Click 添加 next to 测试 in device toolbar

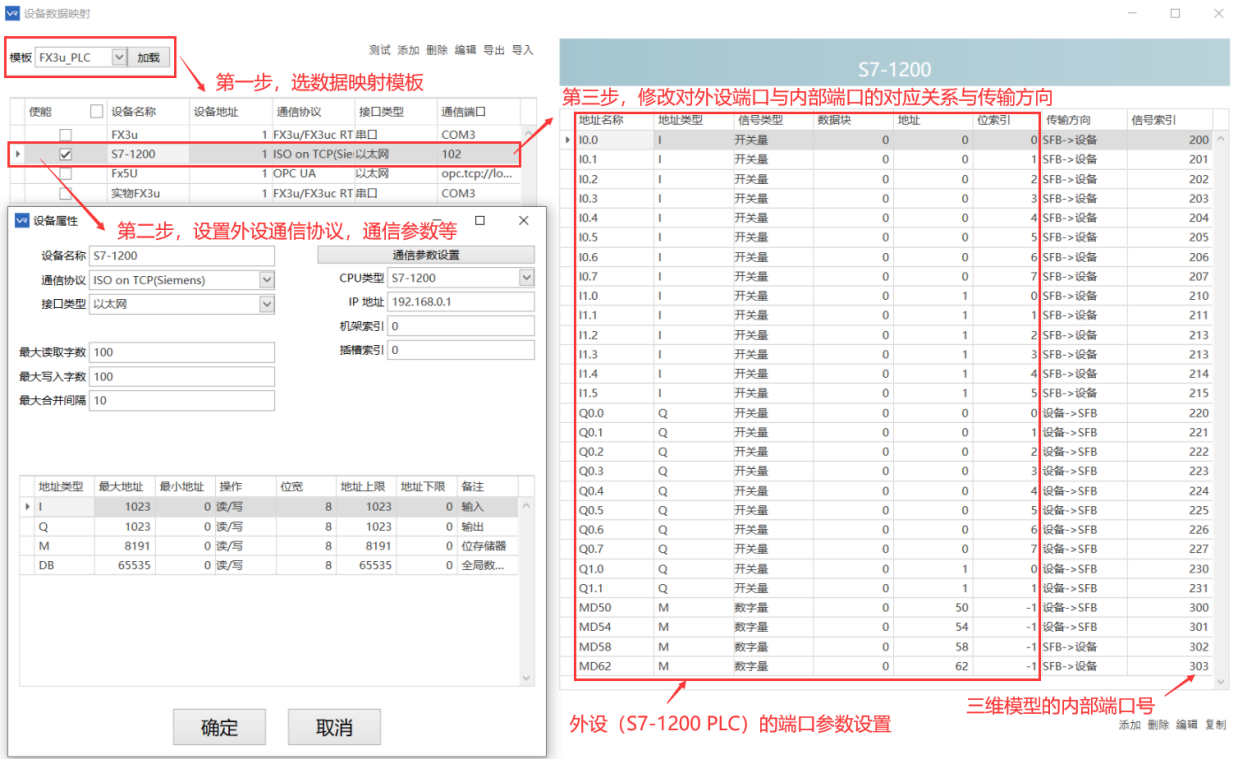point(408,50)
